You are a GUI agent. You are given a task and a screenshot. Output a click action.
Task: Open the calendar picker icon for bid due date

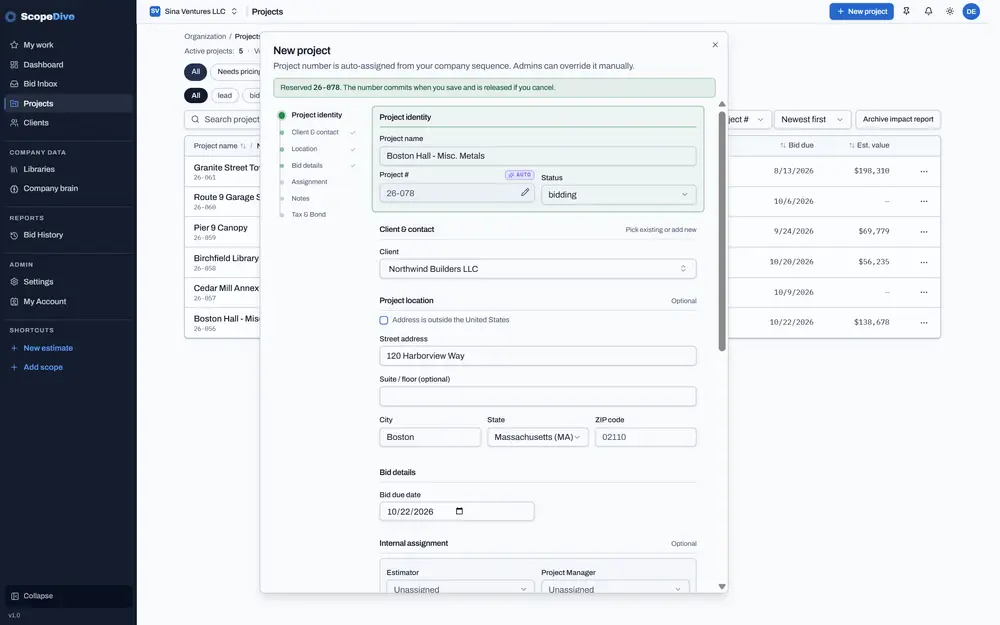(x=459, y=511)
